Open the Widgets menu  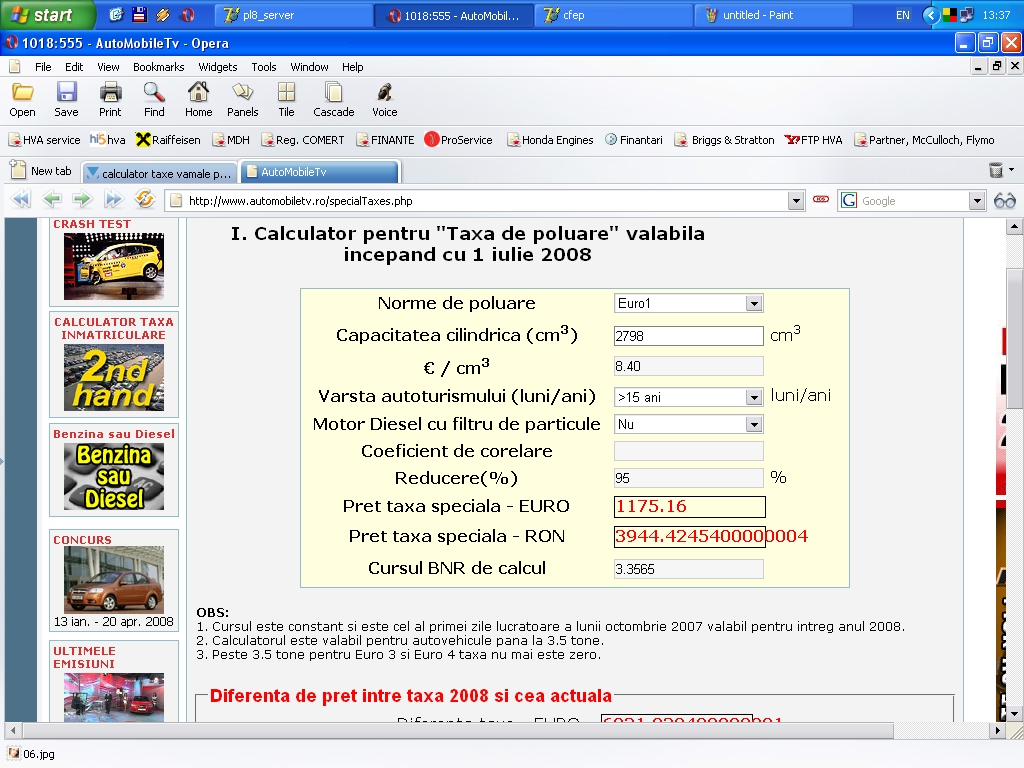pyautogui.click(x=217, y=67)
